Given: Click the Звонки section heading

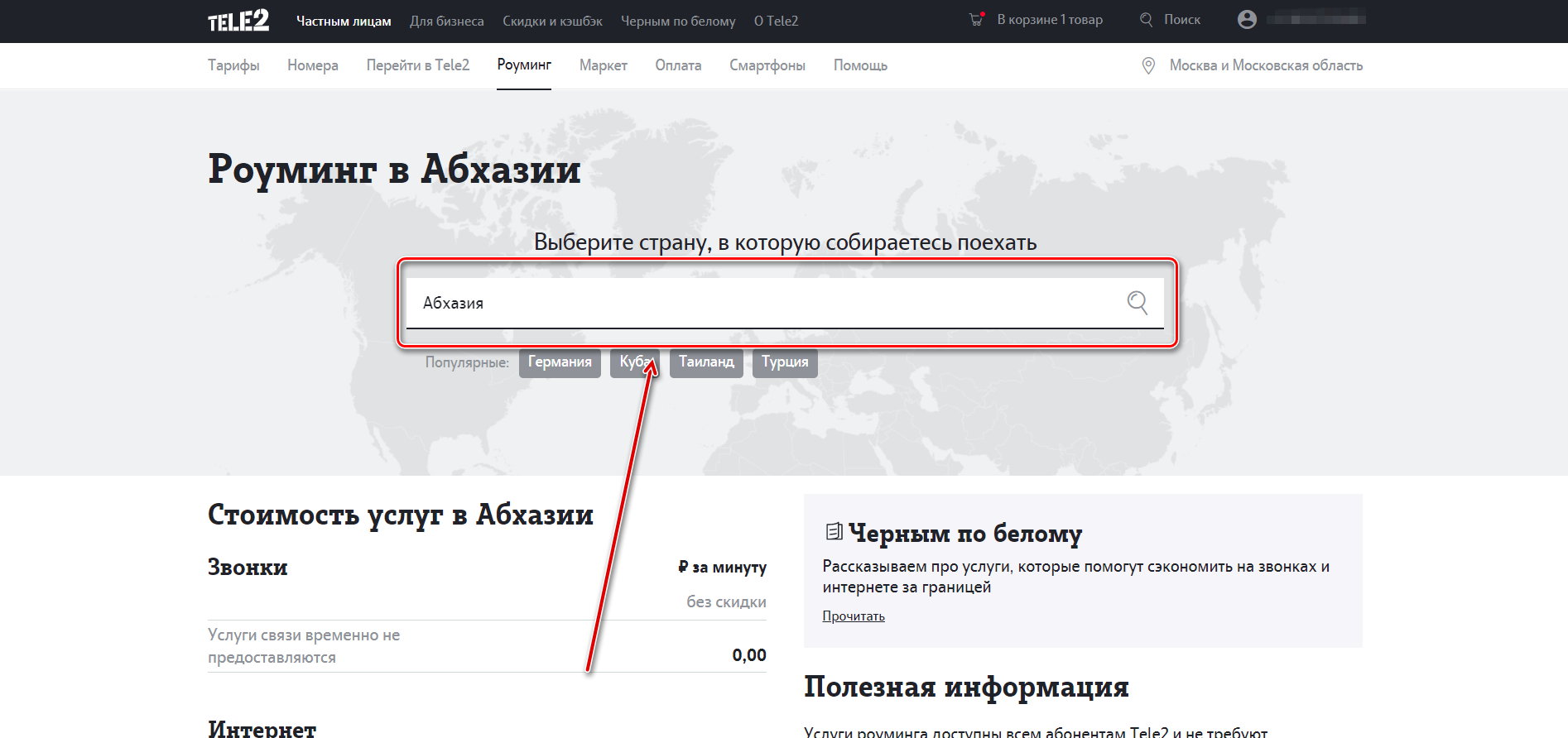Looking at the screenshot, I should 248,568.
